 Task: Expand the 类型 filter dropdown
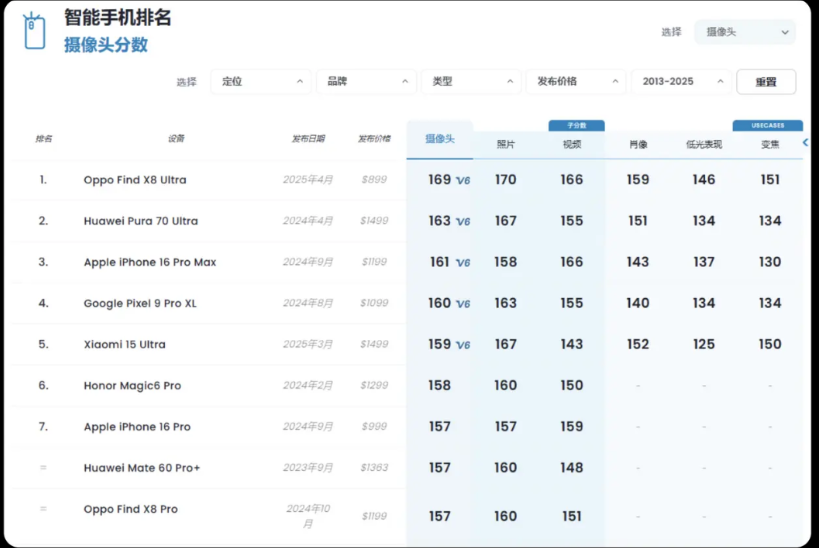pyautogui.click(x=472, y=81)
